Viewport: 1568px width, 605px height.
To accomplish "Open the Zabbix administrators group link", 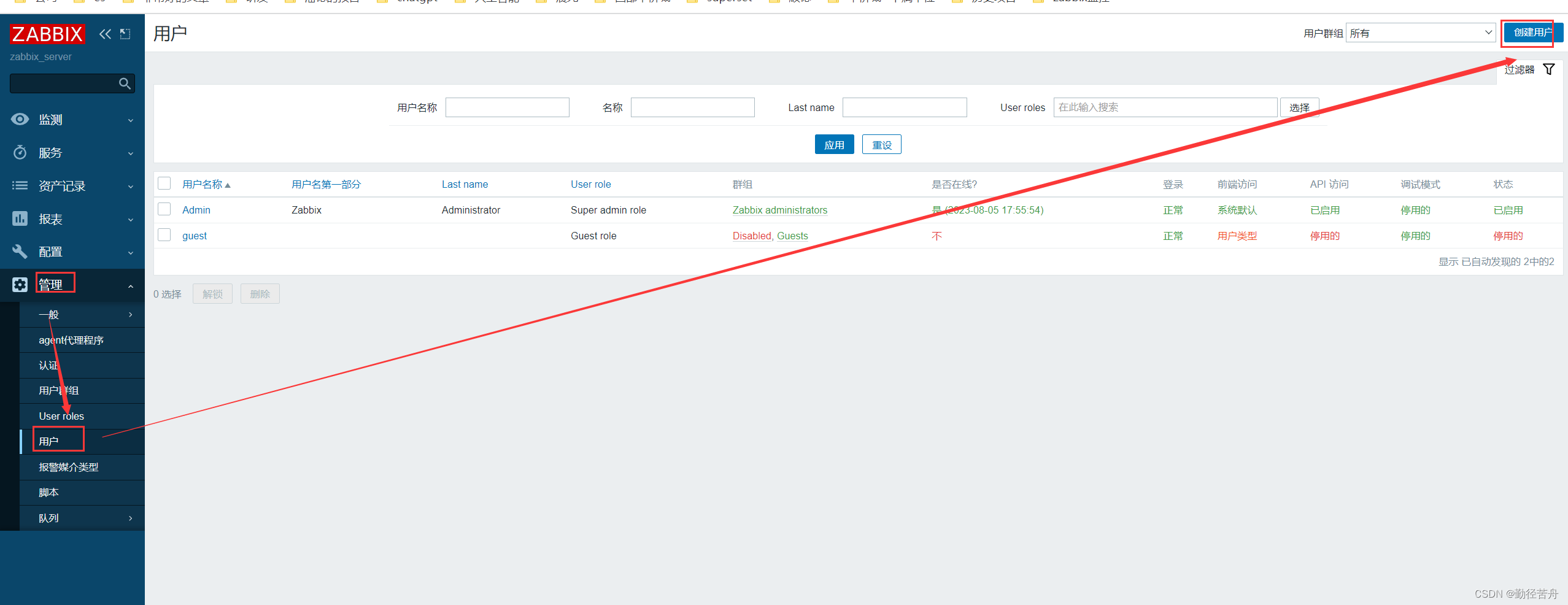I will [780, 210].
